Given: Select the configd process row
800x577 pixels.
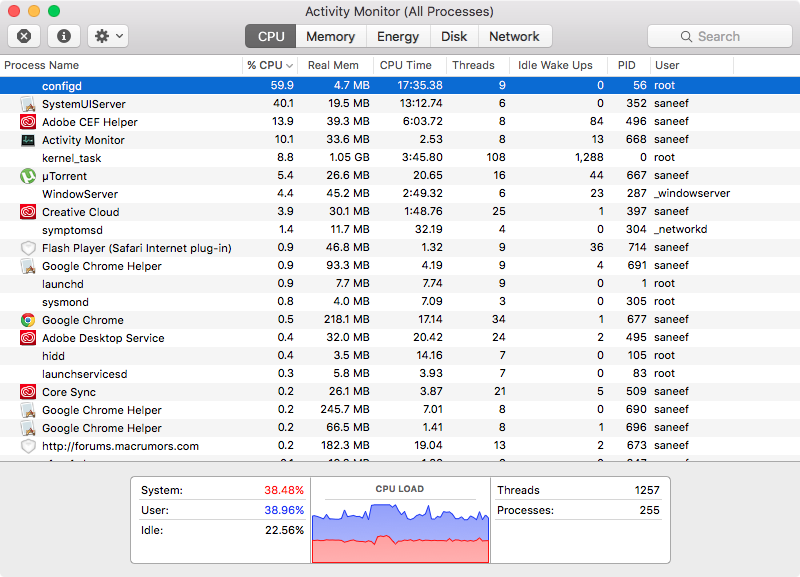Looking at the screenshot, I should pos(400,85).
